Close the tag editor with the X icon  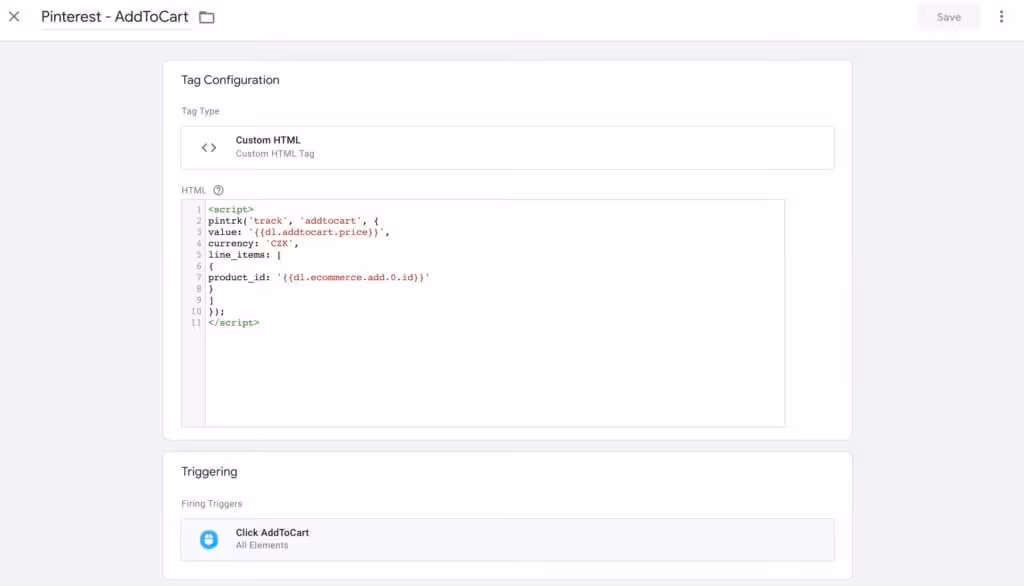click(14, 17)
